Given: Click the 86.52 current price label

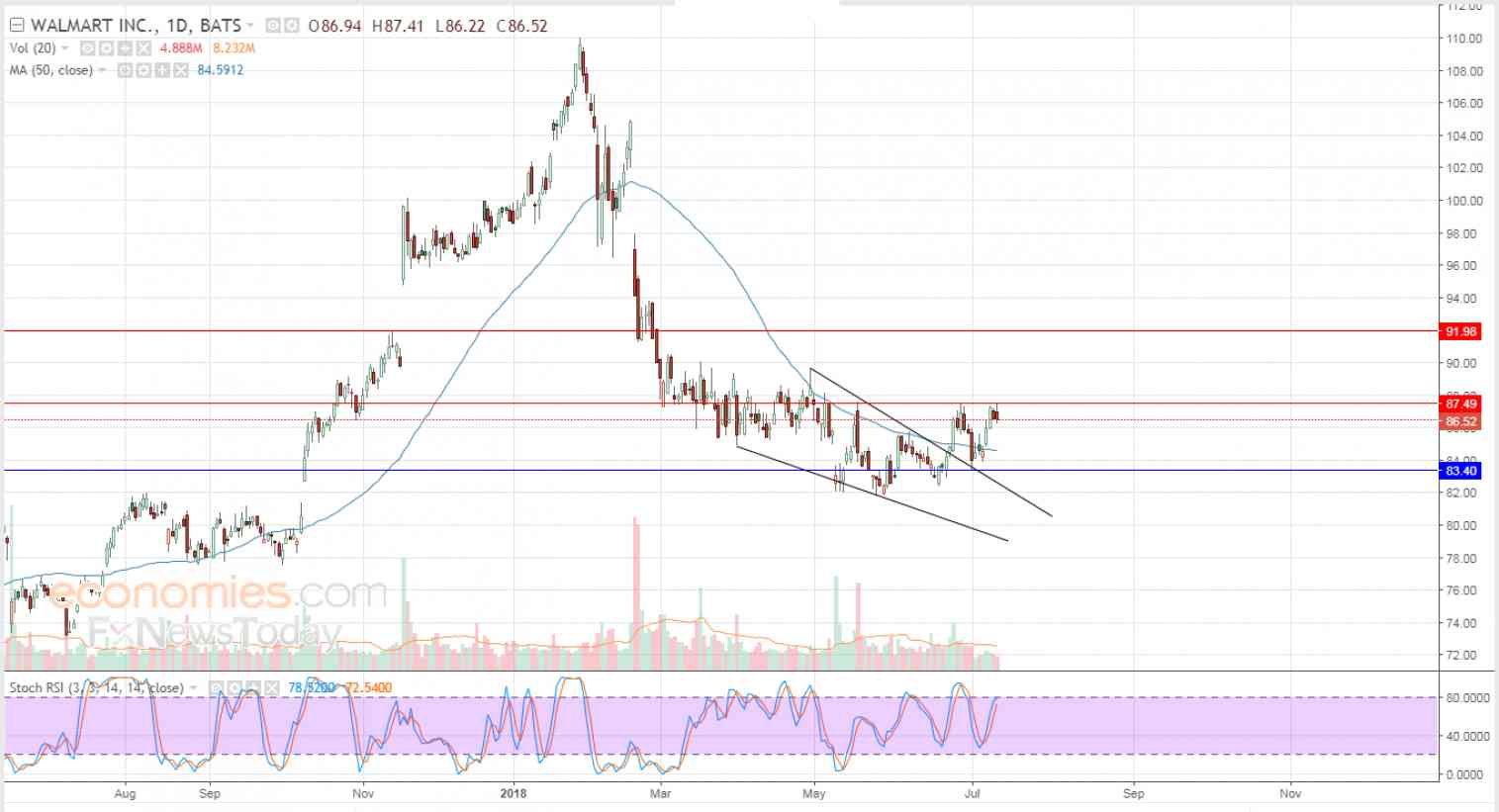Looking at the screenshot, I should 1461,421.
